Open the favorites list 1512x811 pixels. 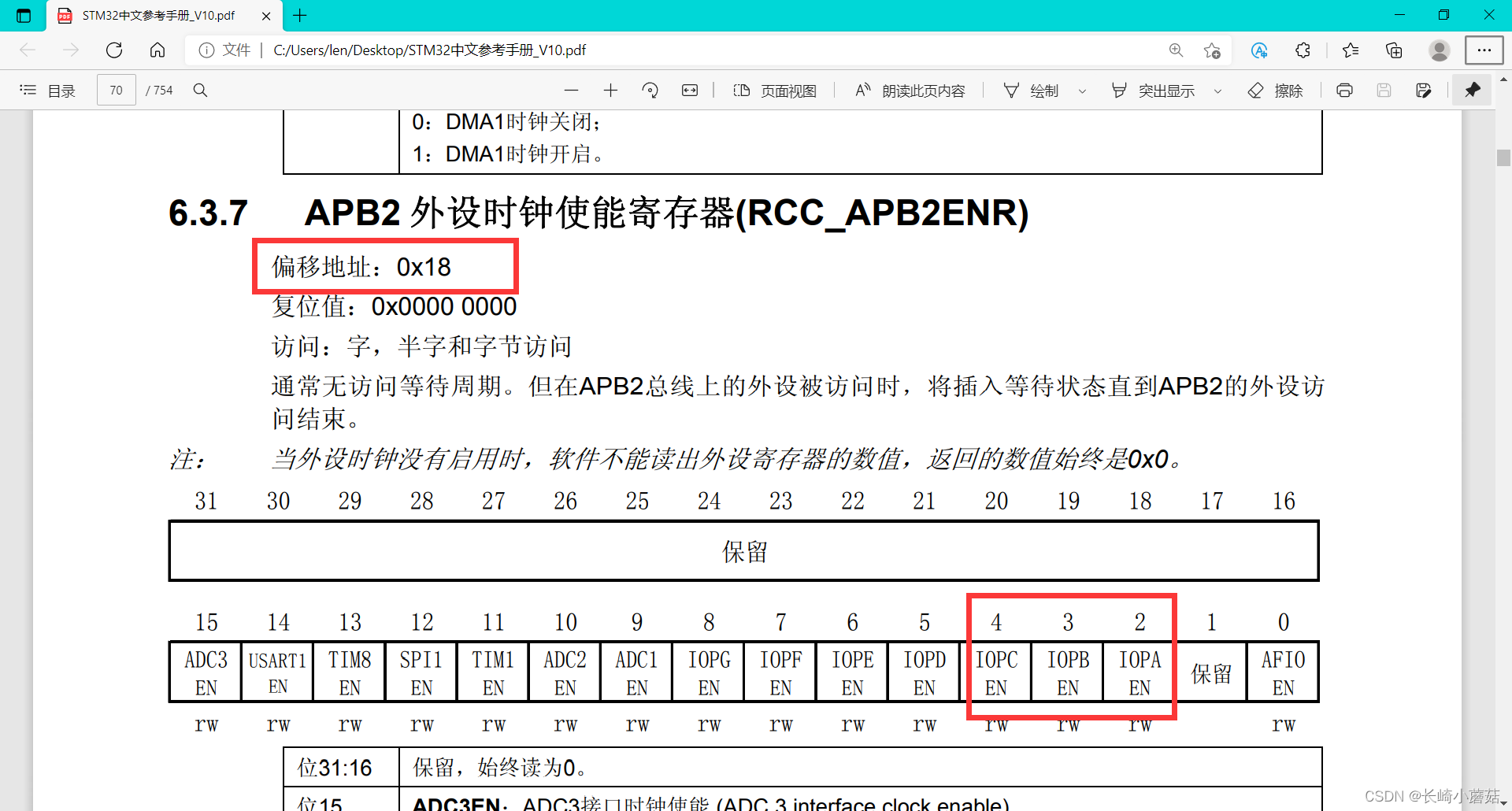(1351, 50)
